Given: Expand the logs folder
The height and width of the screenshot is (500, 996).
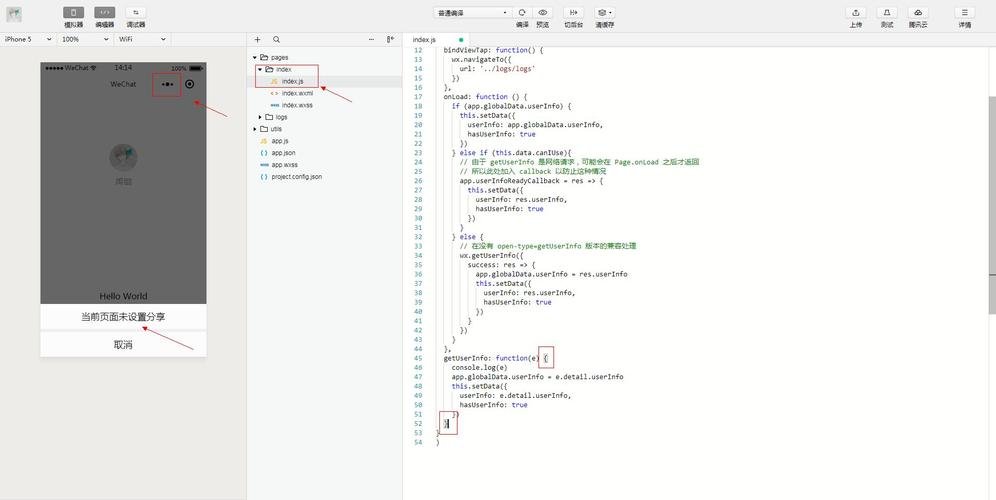Looking at the screenshot, I should tap(260, 118).
